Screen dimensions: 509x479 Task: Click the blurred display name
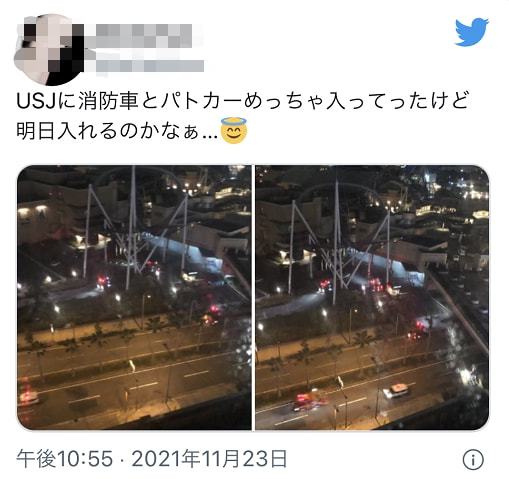(144, 36)
